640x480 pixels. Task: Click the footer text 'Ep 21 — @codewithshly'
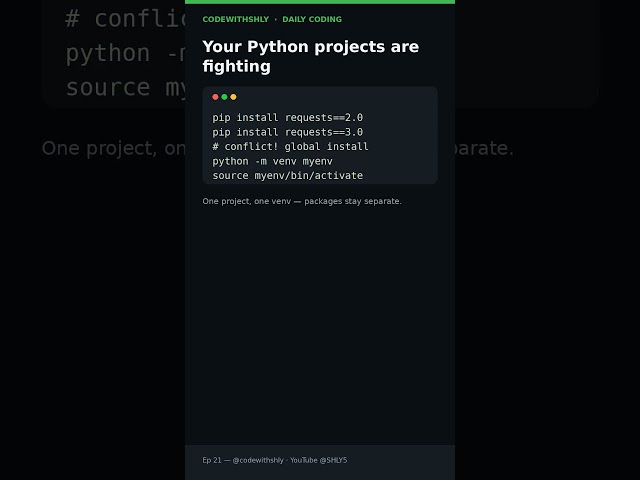[x=243, y=460]
